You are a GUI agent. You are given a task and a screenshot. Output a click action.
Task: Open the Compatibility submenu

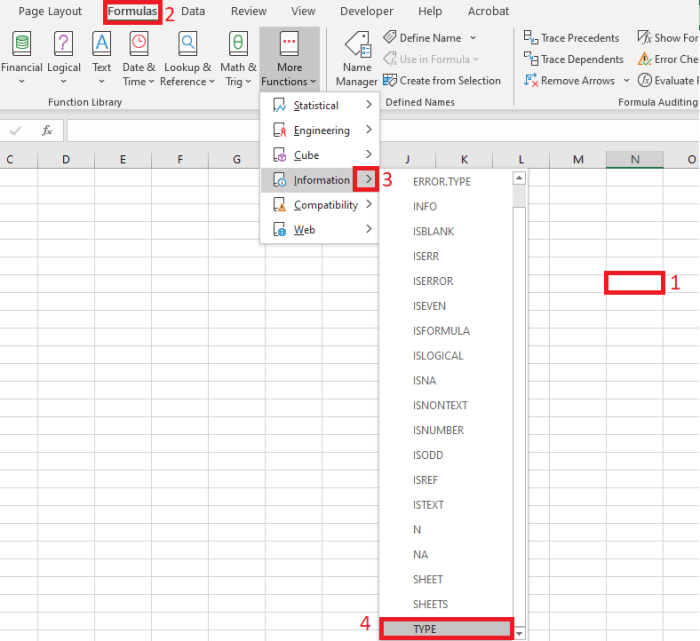(x=320, y=205)
